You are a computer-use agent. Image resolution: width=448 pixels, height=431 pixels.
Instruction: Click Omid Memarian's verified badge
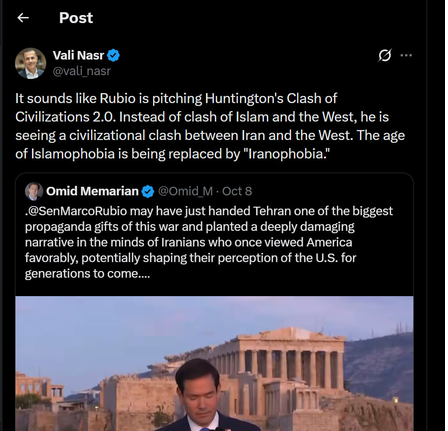click(x=148, y=192)
